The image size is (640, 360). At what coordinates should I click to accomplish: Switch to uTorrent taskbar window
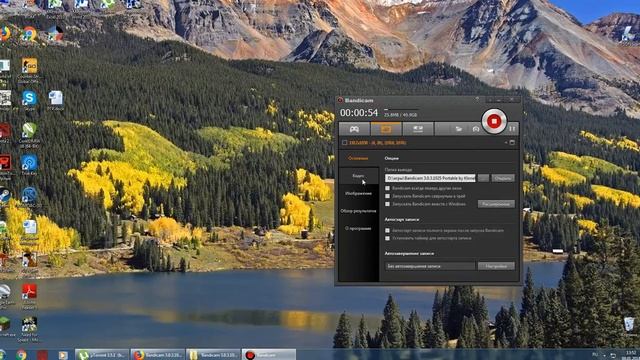(x=102, y=355)
